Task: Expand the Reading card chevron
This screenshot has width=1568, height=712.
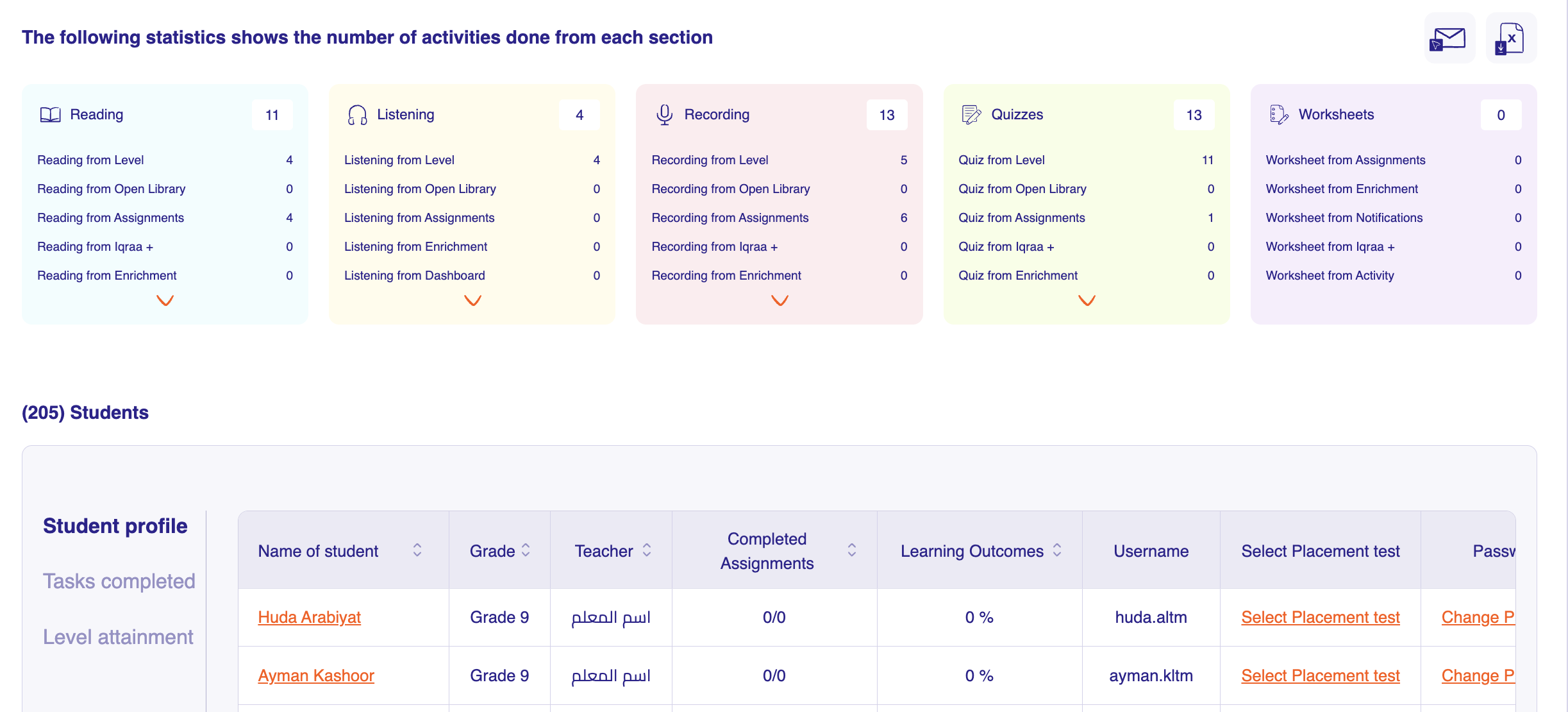Action: pos(165,300)
